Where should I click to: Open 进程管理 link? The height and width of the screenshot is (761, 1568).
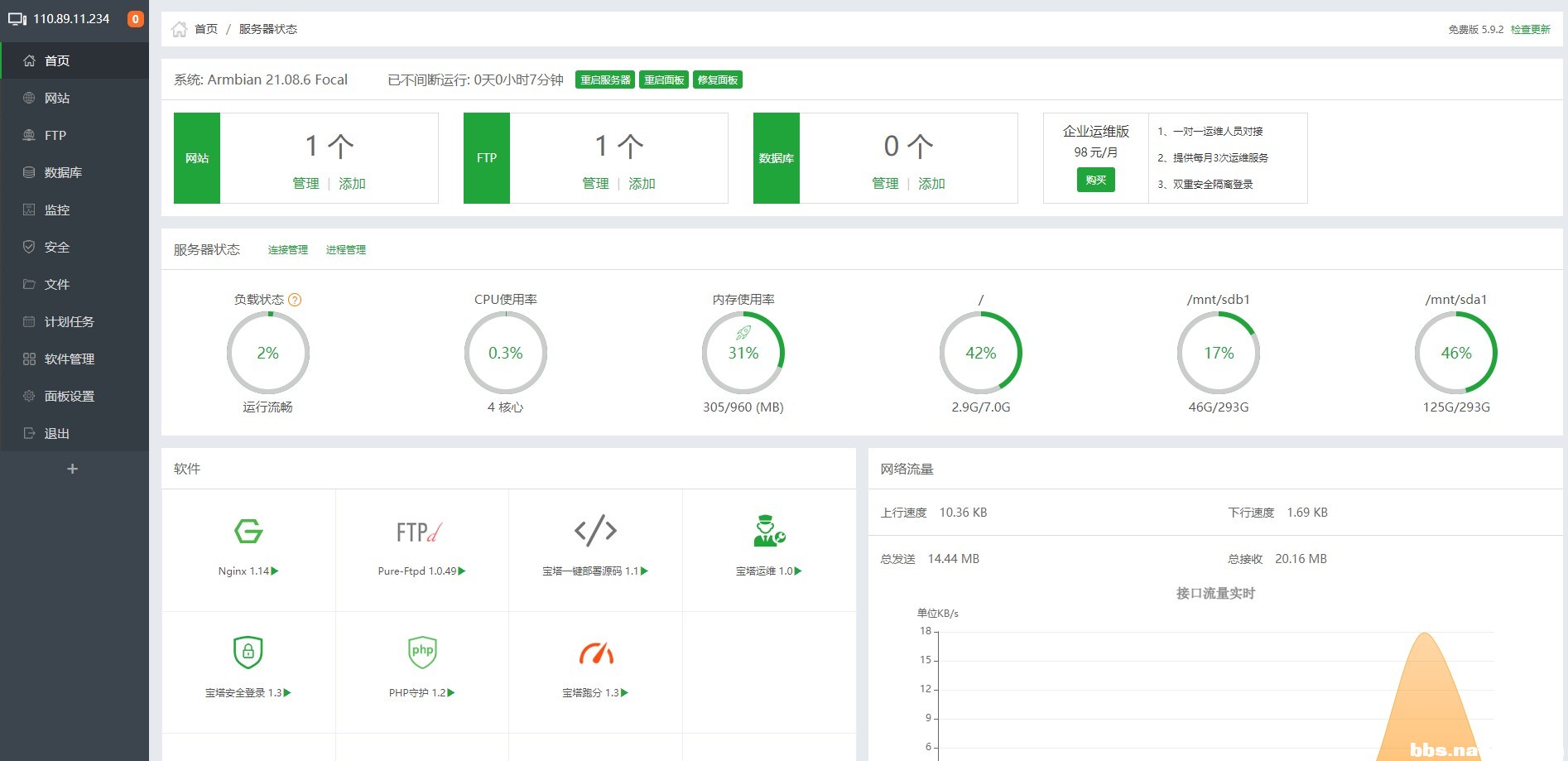pos(346,249)
